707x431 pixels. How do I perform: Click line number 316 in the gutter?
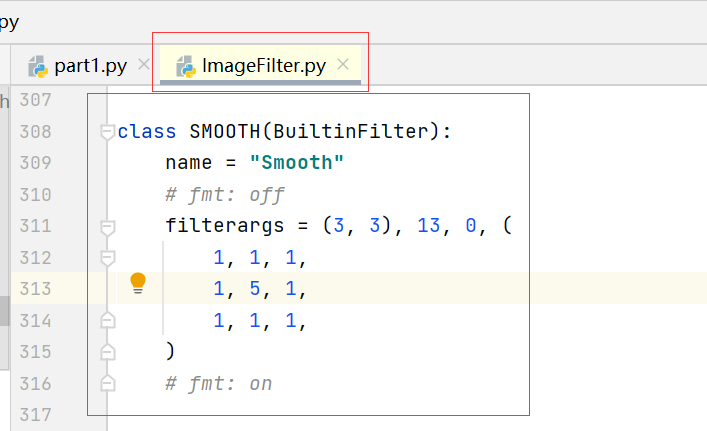point(36,384)
